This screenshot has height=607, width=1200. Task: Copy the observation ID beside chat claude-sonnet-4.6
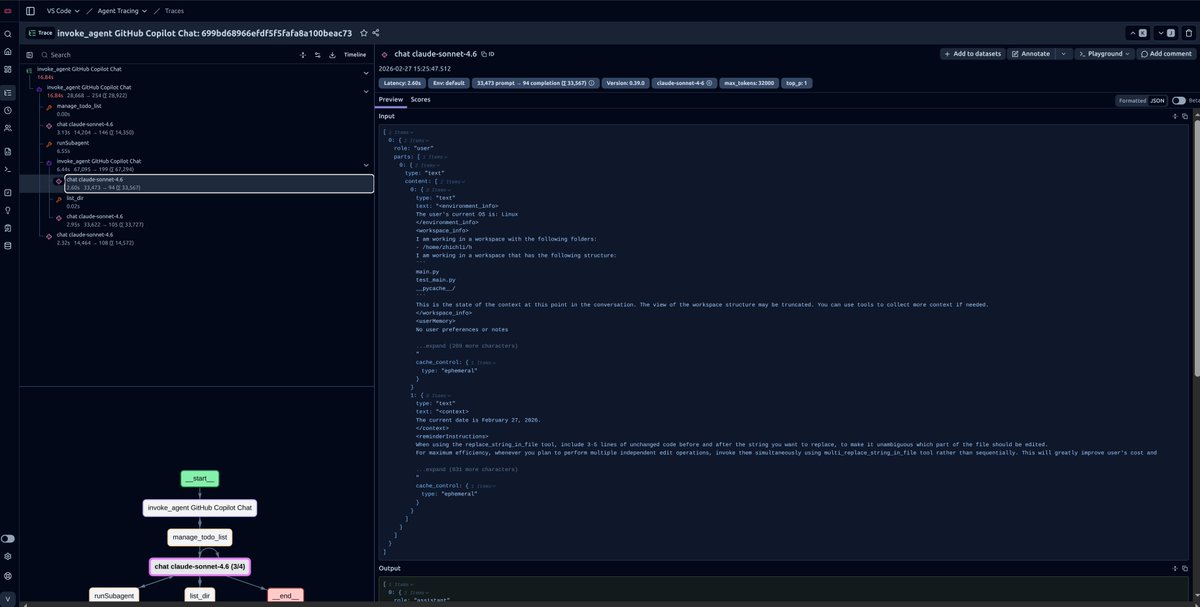click(488, 54)
